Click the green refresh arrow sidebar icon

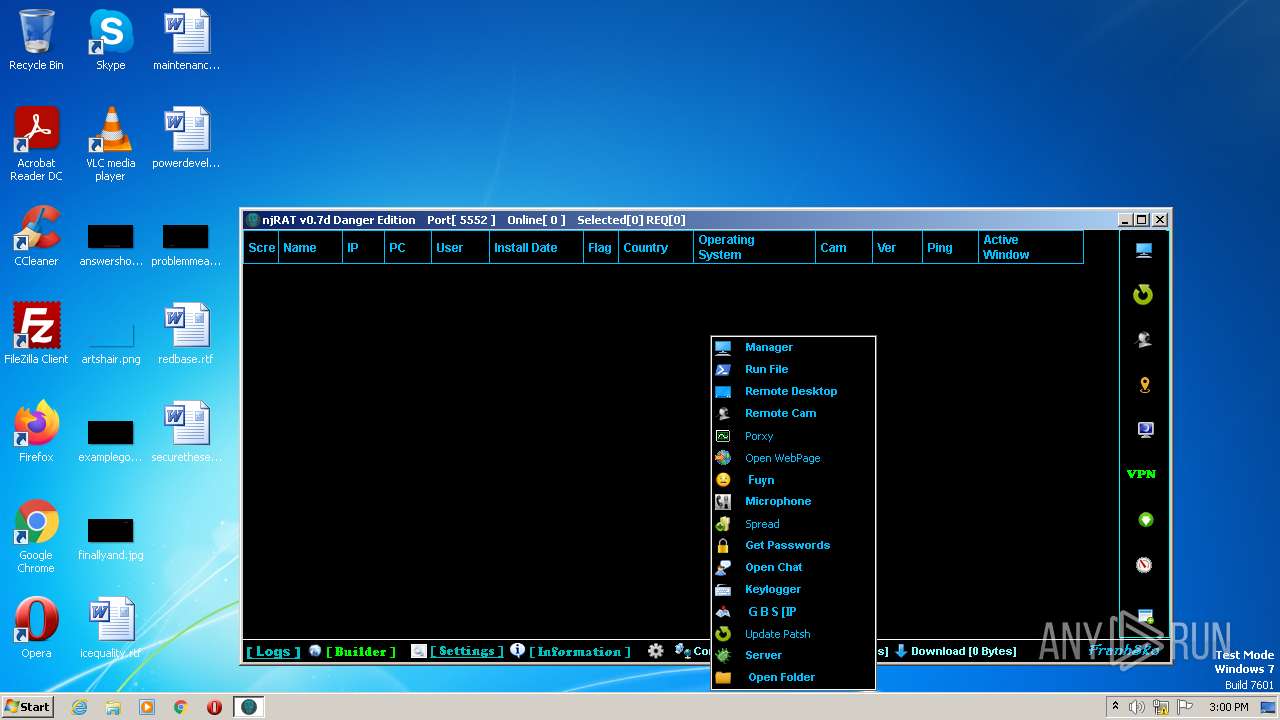coord(1143,295)
